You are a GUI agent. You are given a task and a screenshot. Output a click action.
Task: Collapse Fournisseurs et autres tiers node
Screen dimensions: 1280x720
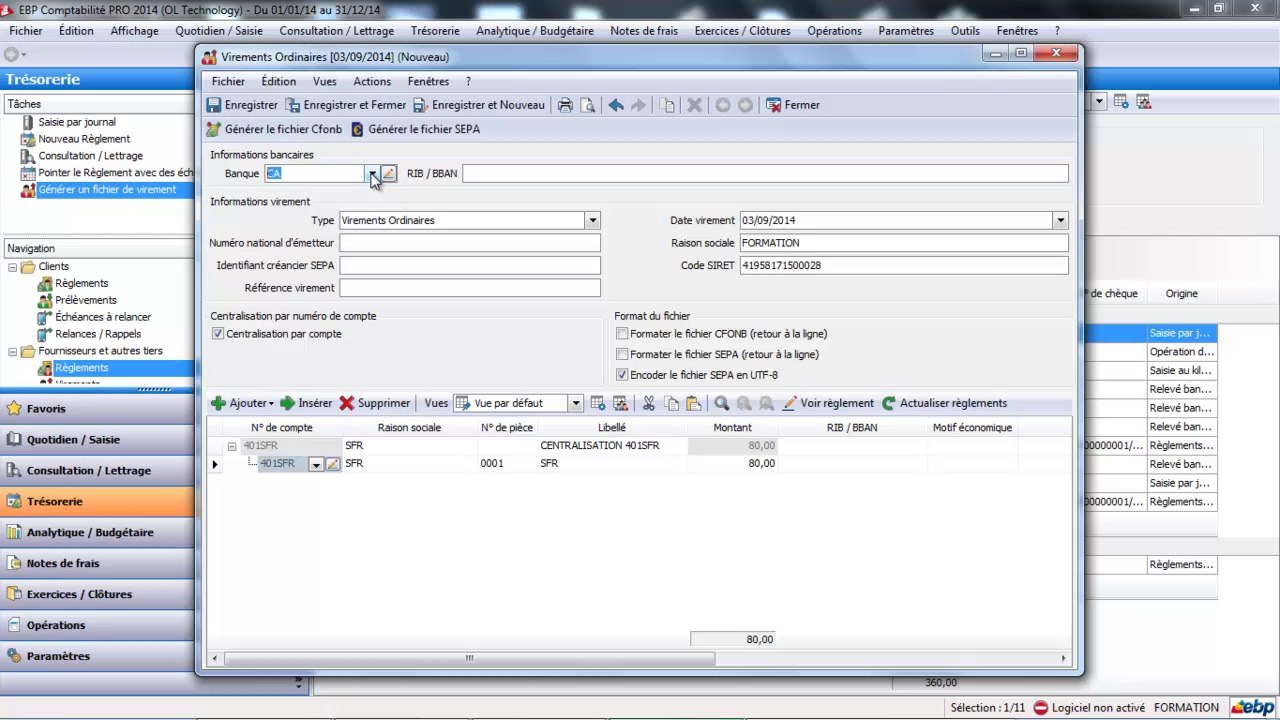click(13, 351)
